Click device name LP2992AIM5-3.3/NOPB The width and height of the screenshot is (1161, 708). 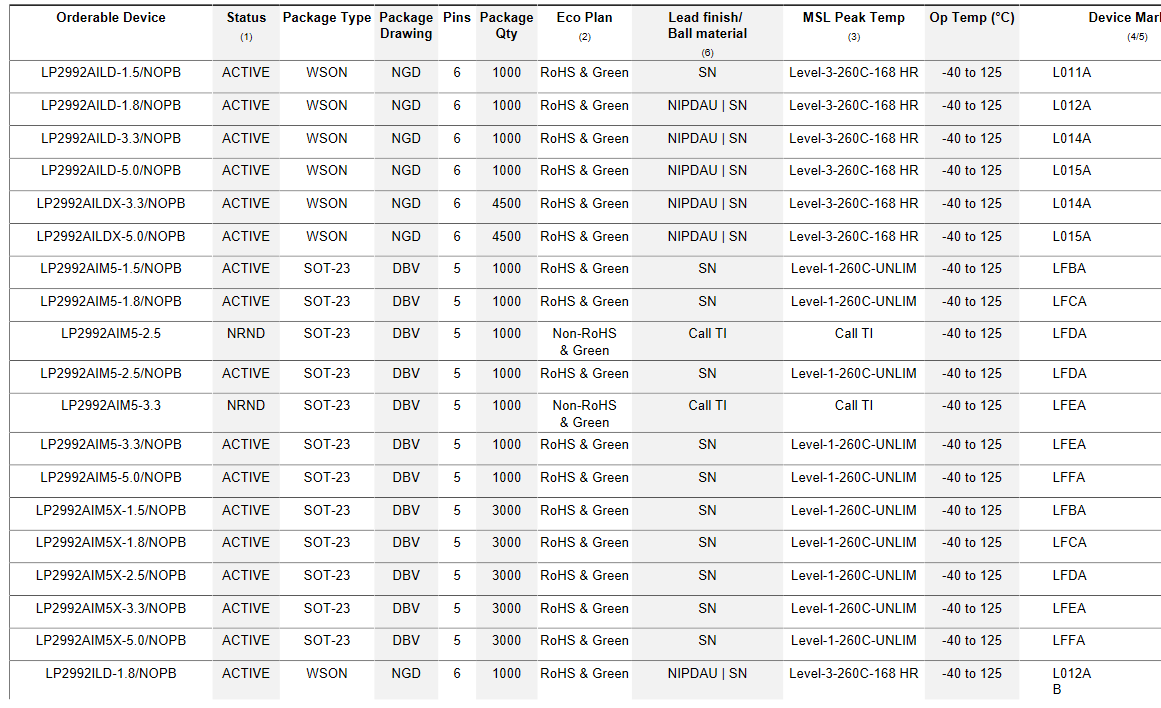tap(111, 444)
